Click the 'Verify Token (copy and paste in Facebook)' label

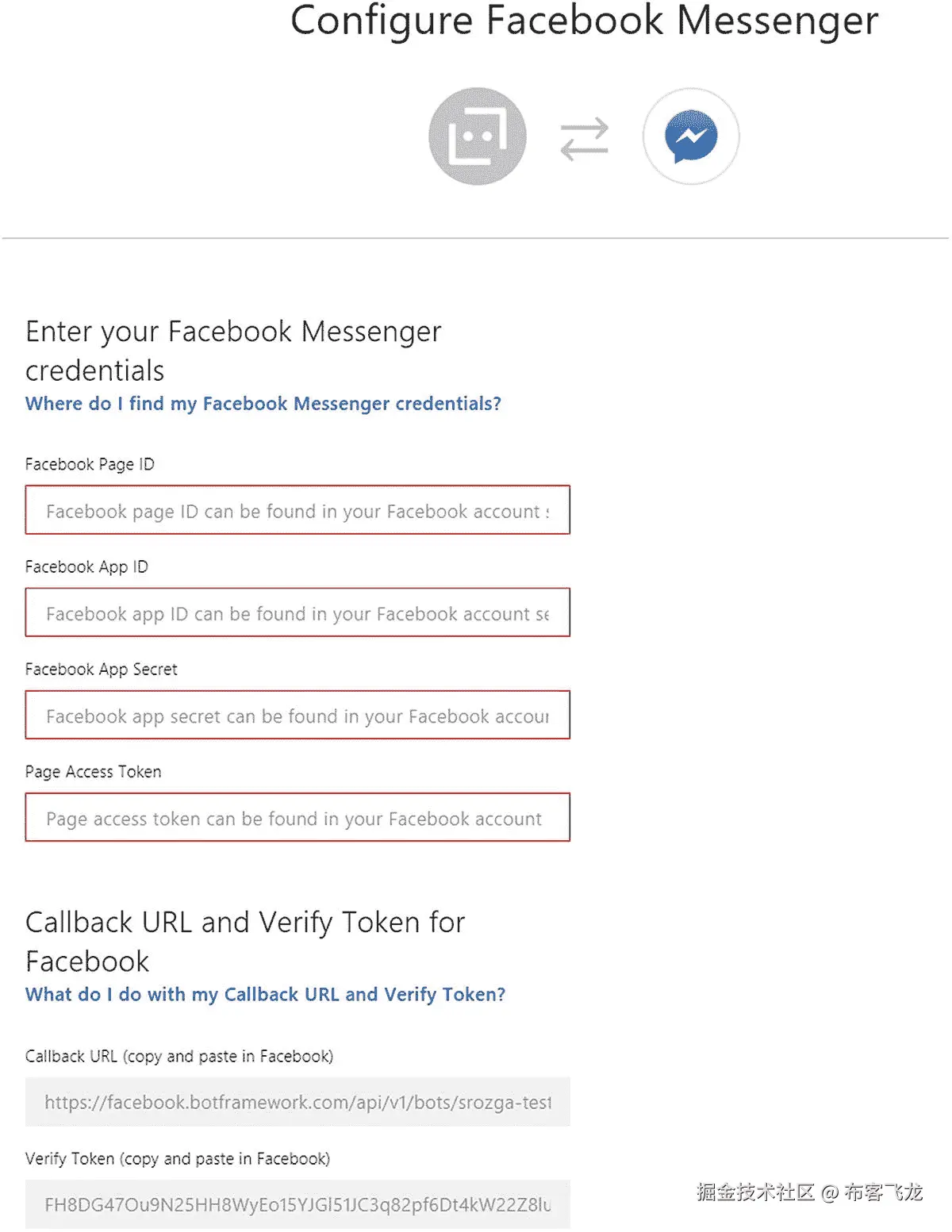coord(178,1158)
